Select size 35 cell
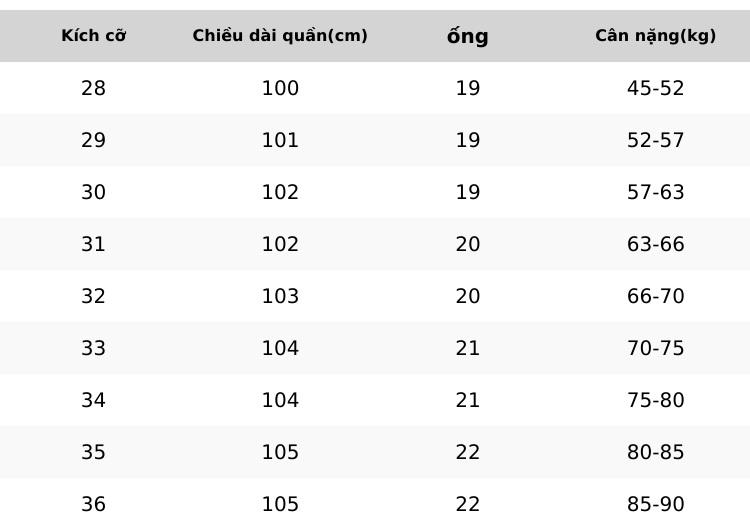 pyautogui.click(x=93, y=453)
